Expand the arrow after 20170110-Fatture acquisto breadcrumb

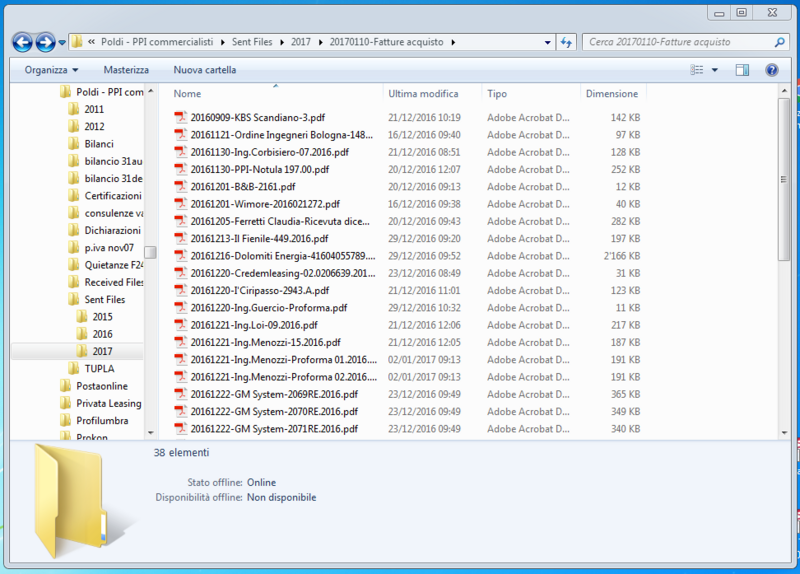pos(453,42)
